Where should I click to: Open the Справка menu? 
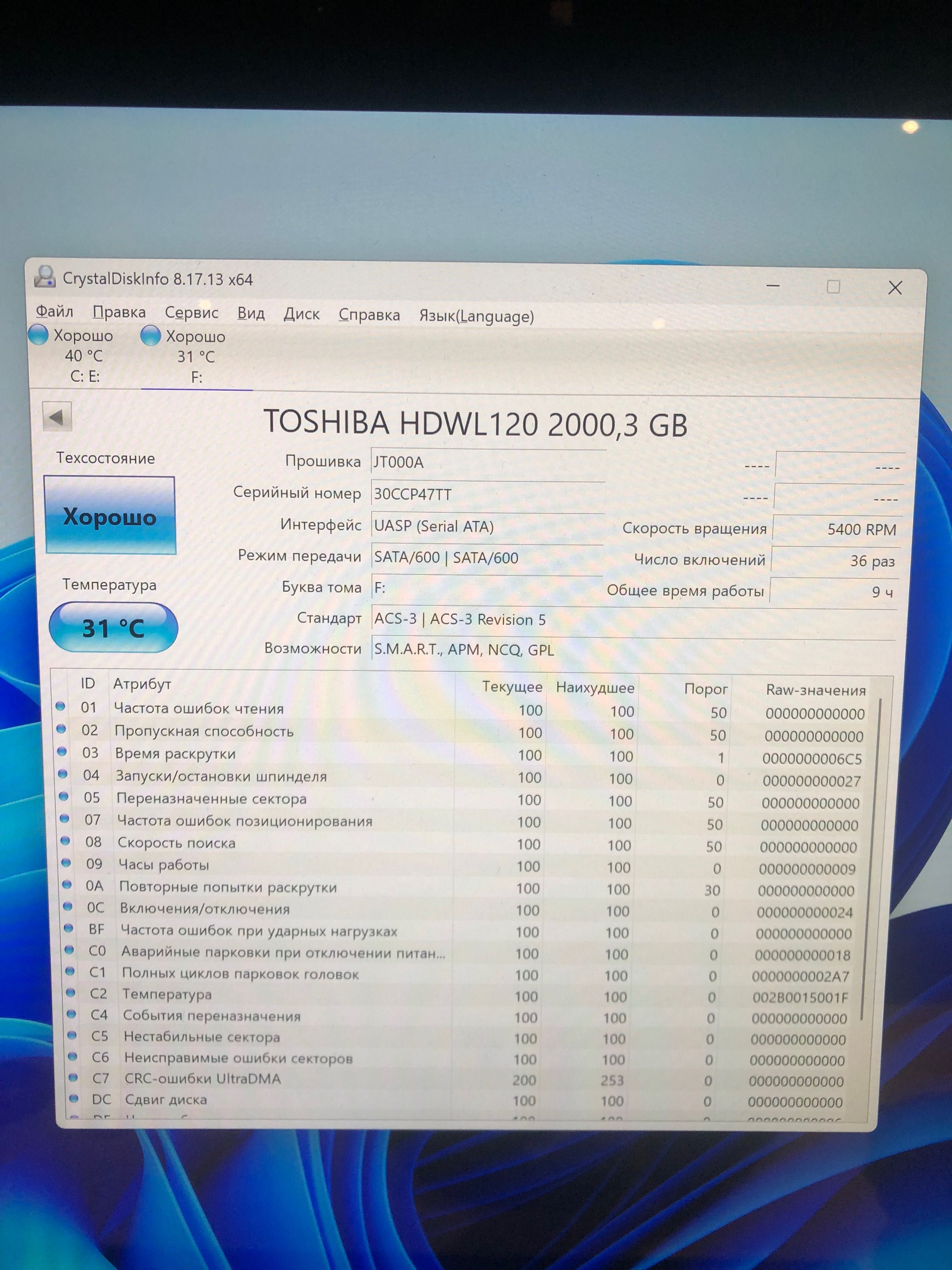pyautogui.click(x=370, y=315)
